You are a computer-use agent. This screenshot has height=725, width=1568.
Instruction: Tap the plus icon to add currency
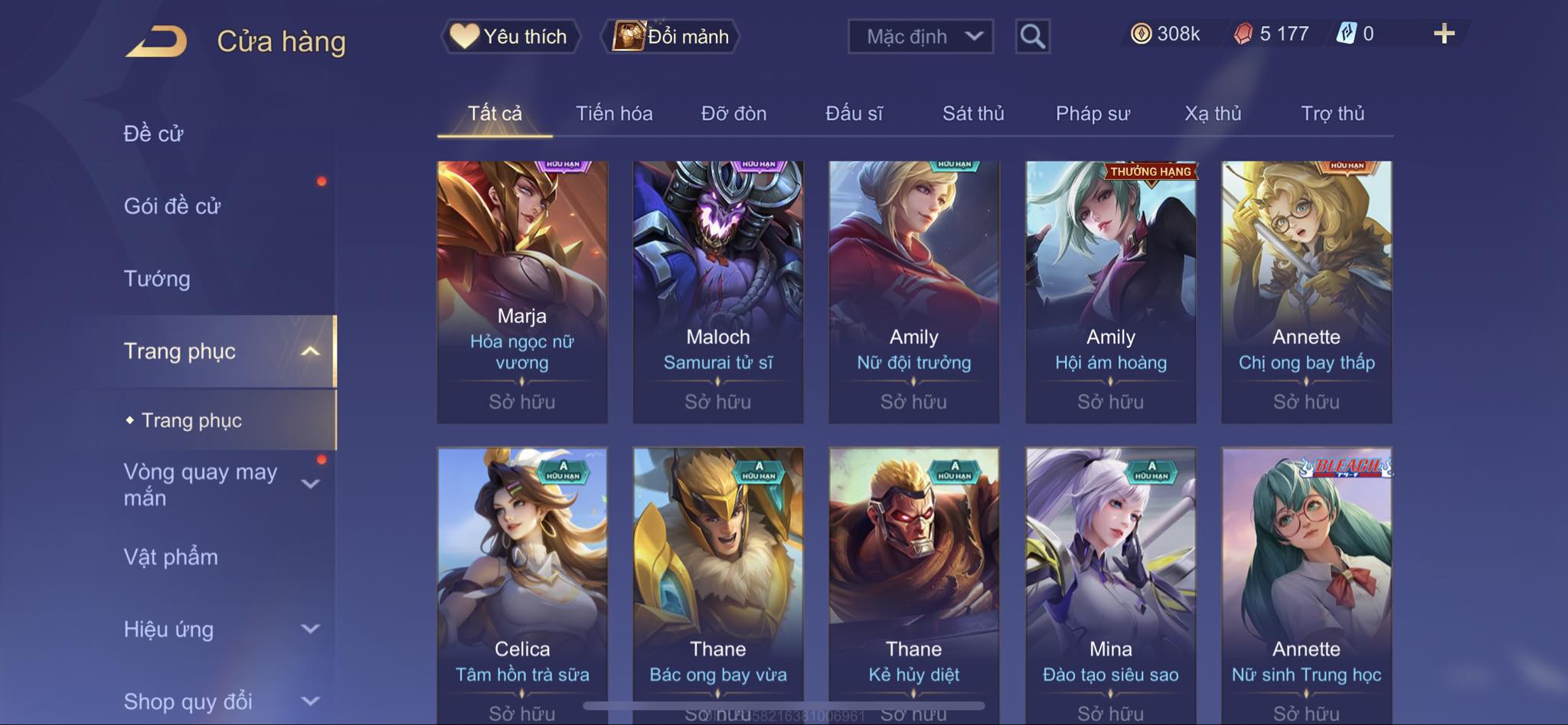[x=1444, y=34]
